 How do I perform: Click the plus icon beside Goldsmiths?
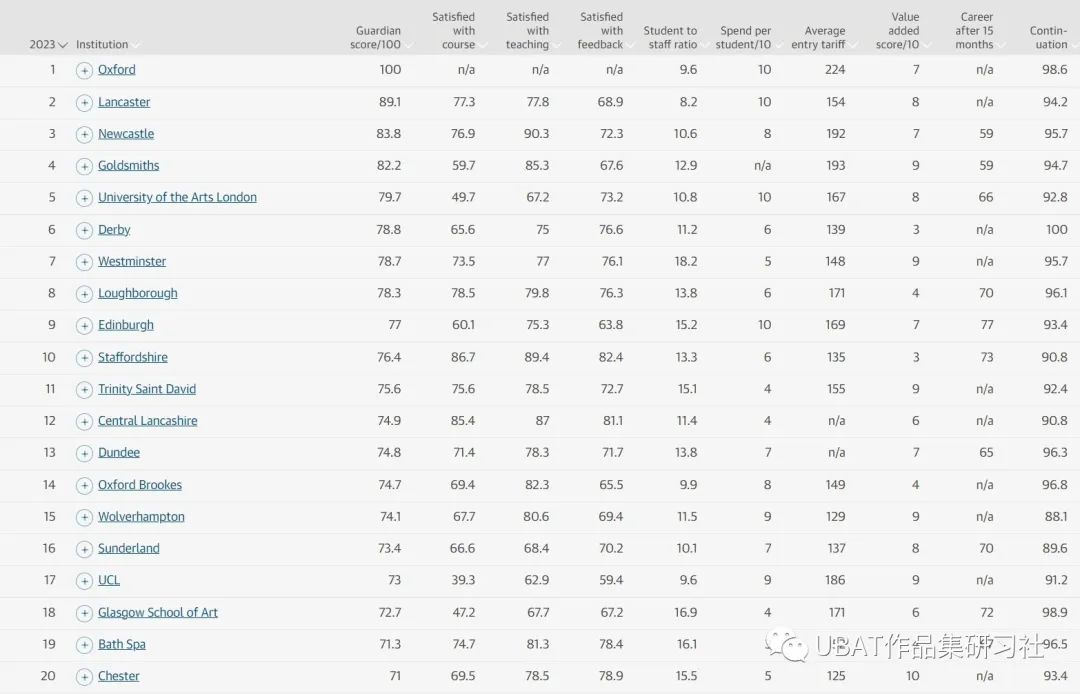(84, 166)
